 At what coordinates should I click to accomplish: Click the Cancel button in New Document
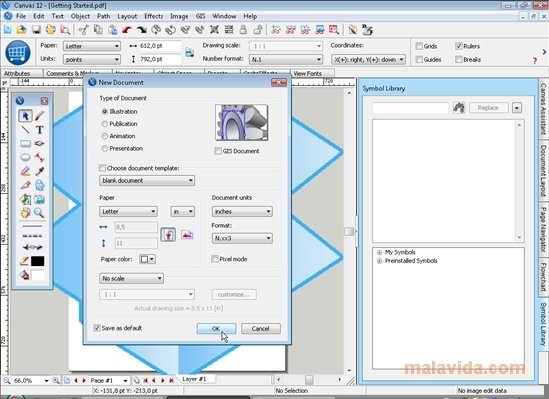(x=260, y=328)
